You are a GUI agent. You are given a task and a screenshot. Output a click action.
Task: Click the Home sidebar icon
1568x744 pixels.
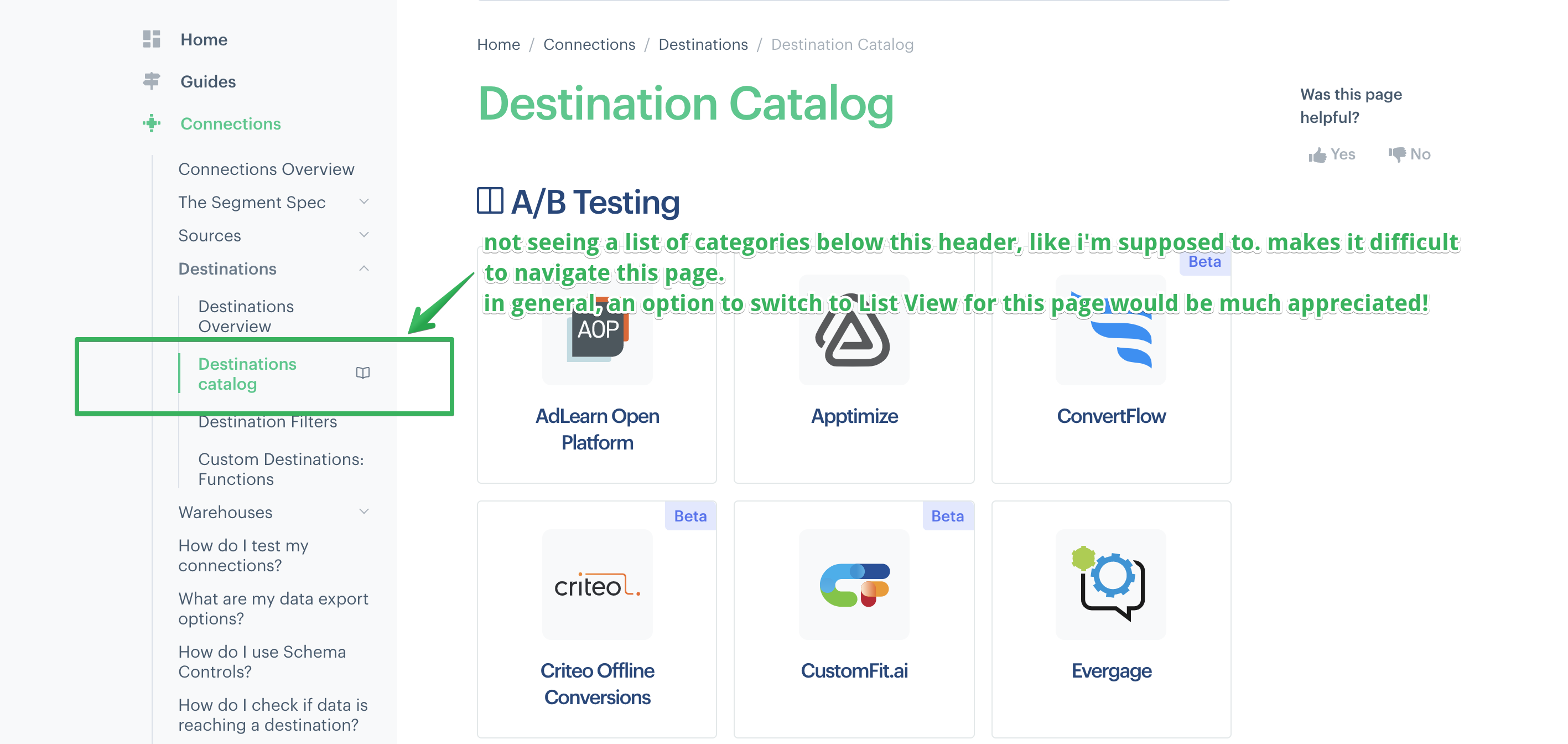152,38
